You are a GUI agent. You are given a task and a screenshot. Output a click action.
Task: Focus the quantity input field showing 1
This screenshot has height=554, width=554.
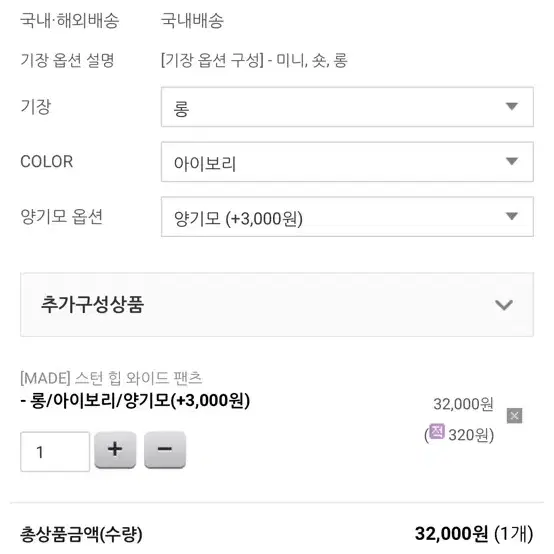click(x=55, y=452)
